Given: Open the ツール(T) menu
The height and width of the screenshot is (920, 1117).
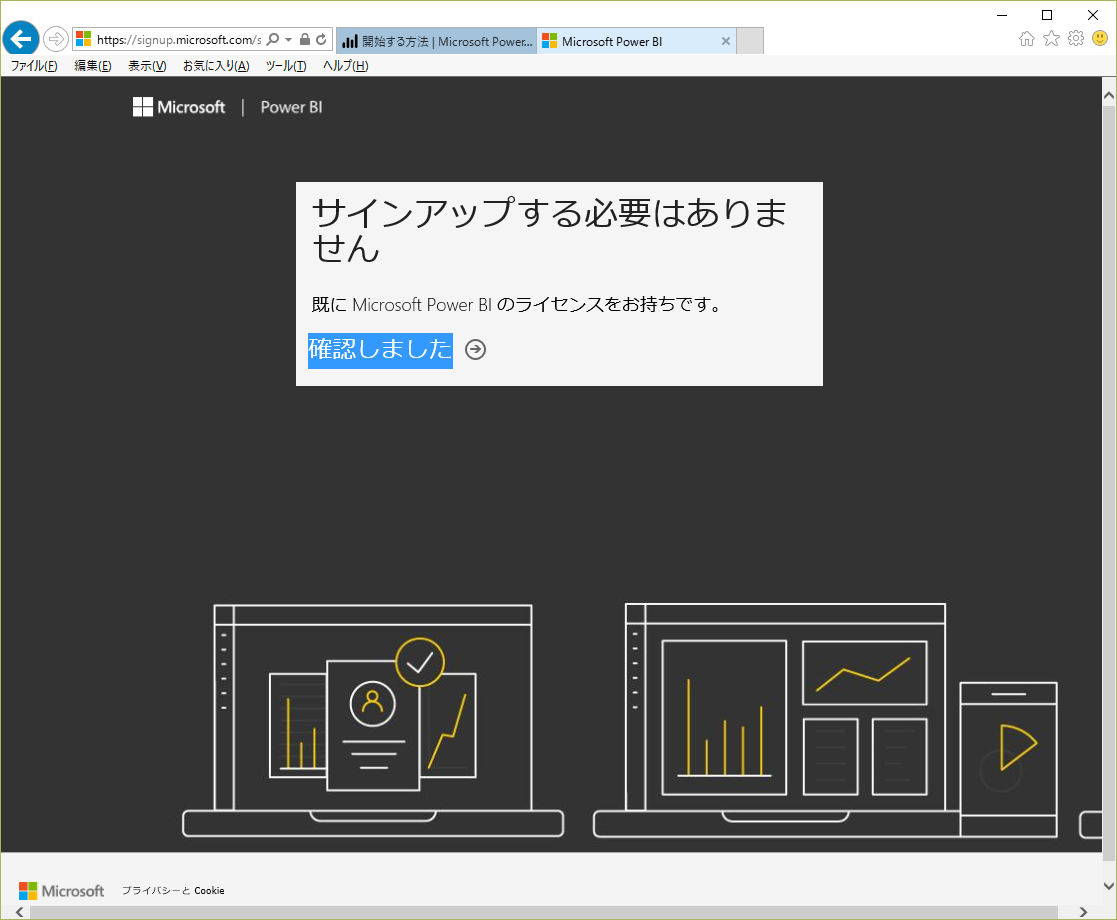Looking at the screenshot, I should (x=286, y=66).
